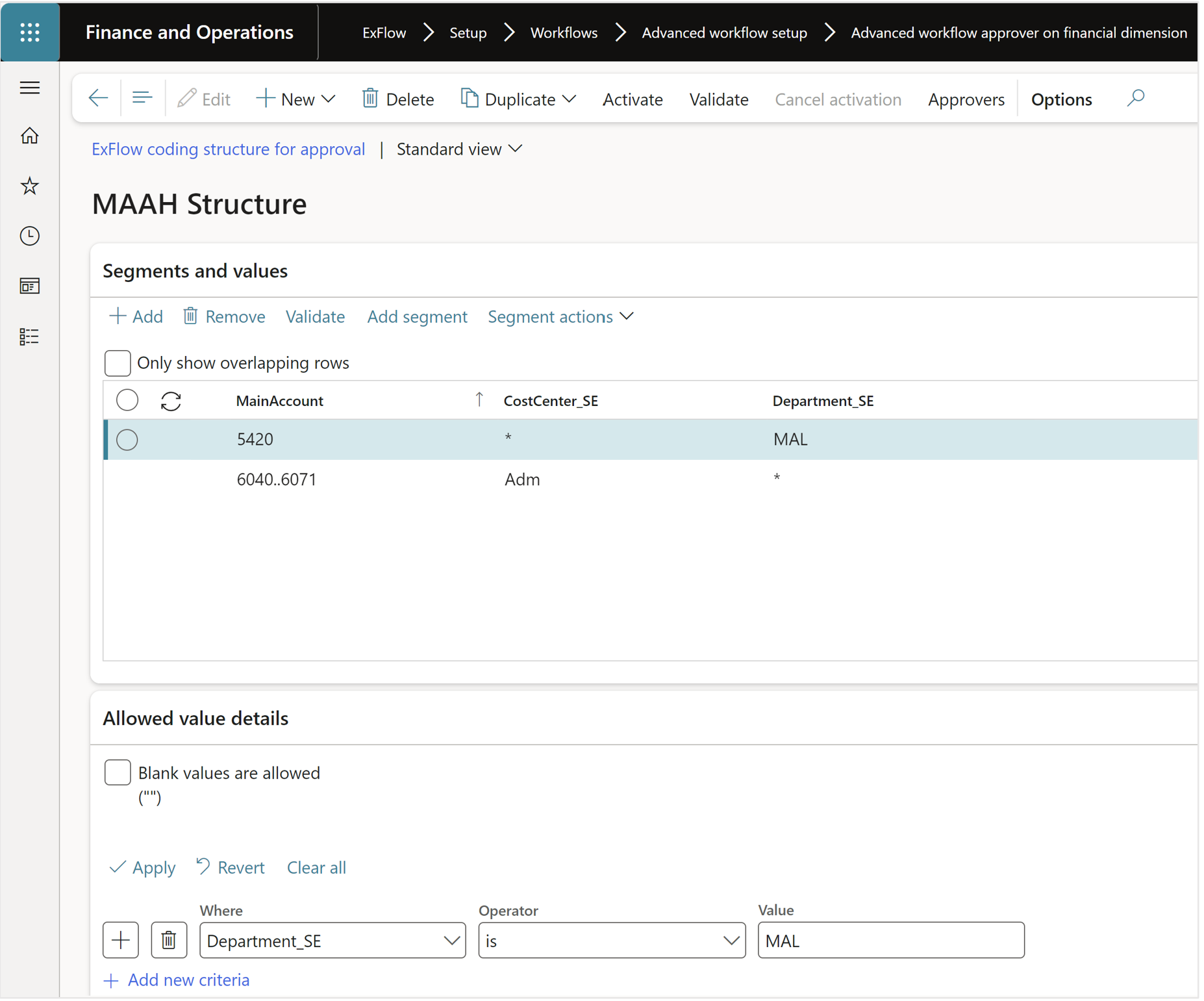Click Clear all

(x=316, y=867)
